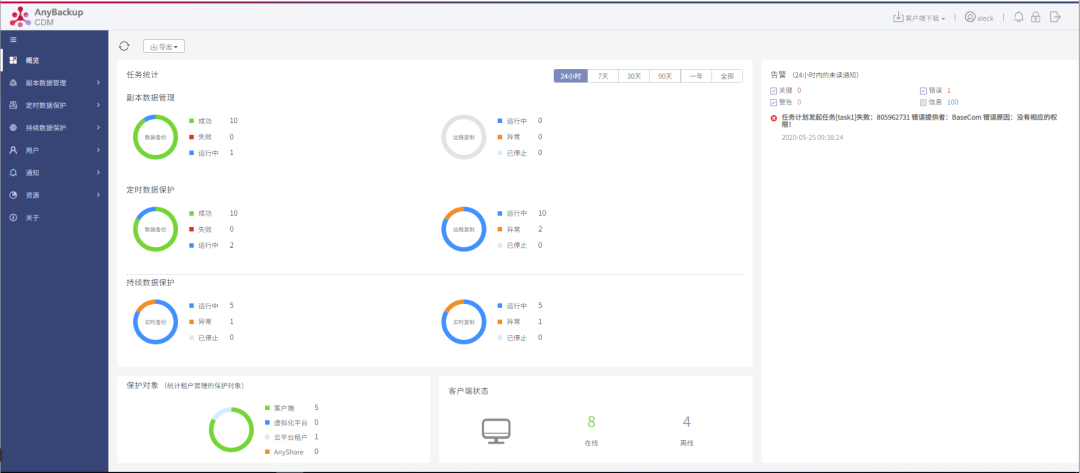Click the 关于 info icon in sidebar

pyautogui.click(x=13, y=218)
